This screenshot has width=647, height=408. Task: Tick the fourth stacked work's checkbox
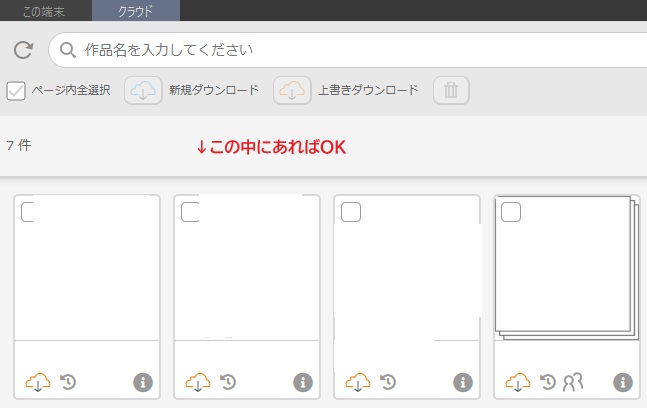tap(510, 211)
